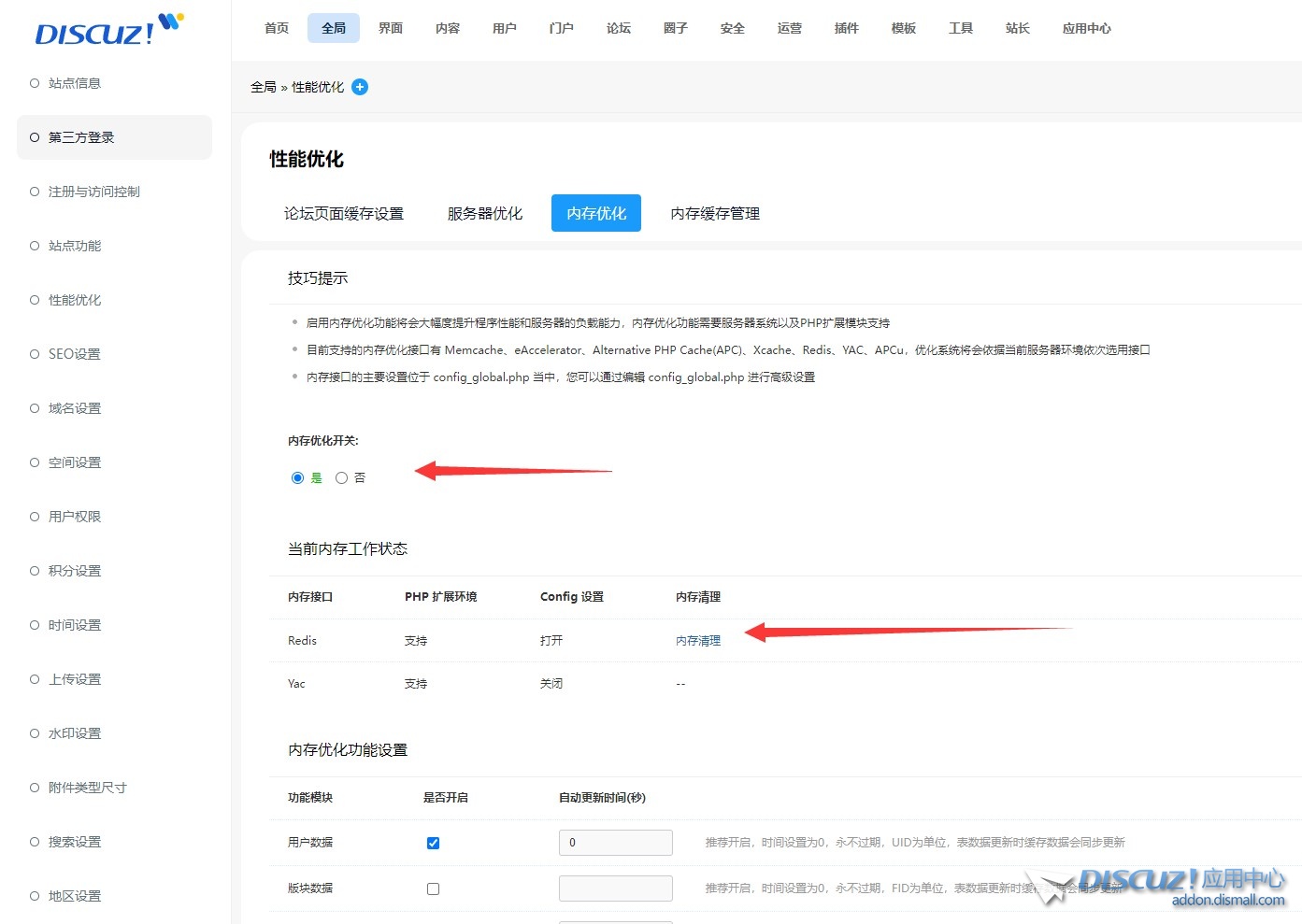This screenshot has width=1302, height=924.
Task: Open 站点信息 in the sidebar
Action: [75, 83]
